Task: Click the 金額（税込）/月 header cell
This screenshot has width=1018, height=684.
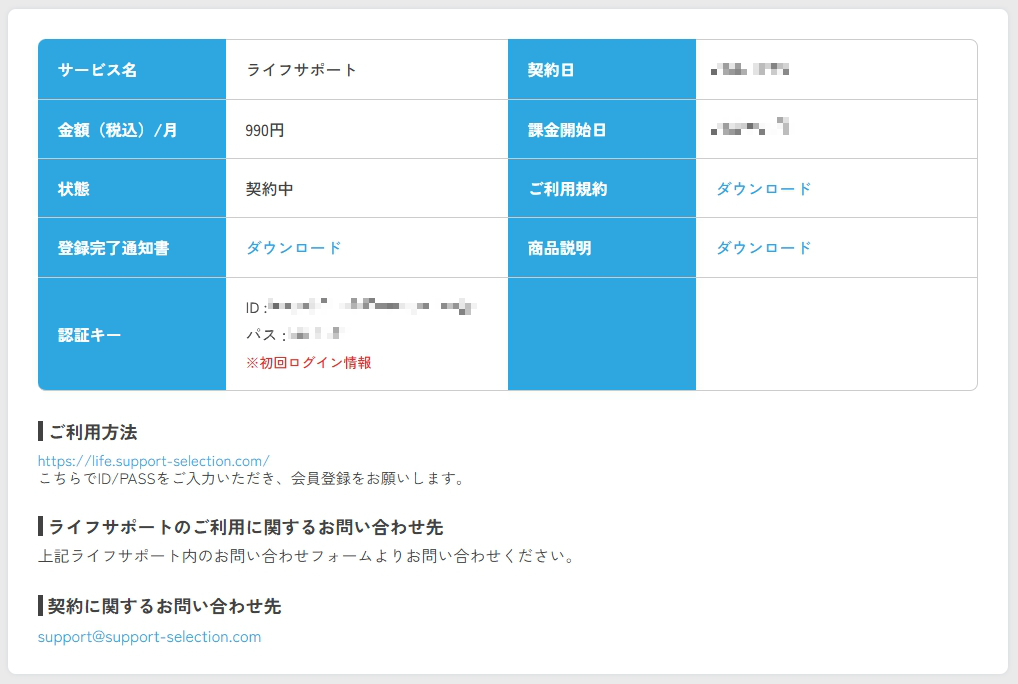Action: point(117,130)
